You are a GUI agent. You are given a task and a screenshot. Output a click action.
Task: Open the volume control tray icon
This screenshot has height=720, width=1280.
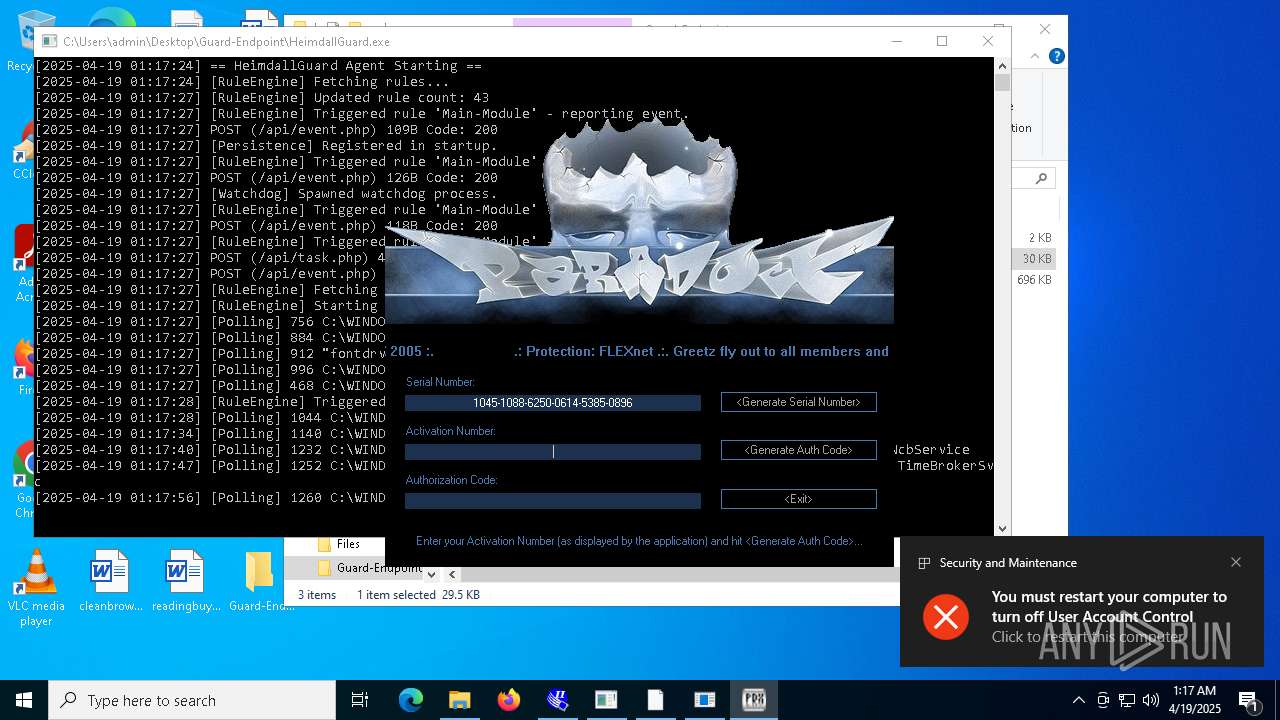tap(1151, 700)
